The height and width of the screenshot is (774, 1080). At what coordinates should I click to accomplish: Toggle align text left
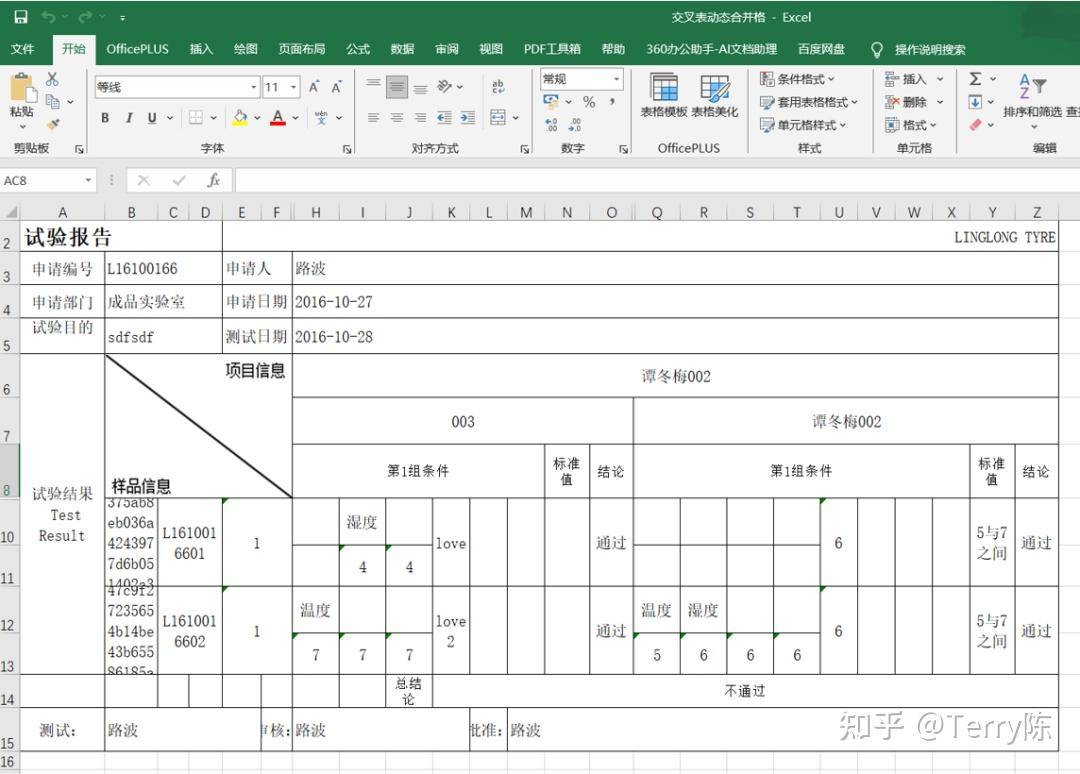[x=373, y=118]
